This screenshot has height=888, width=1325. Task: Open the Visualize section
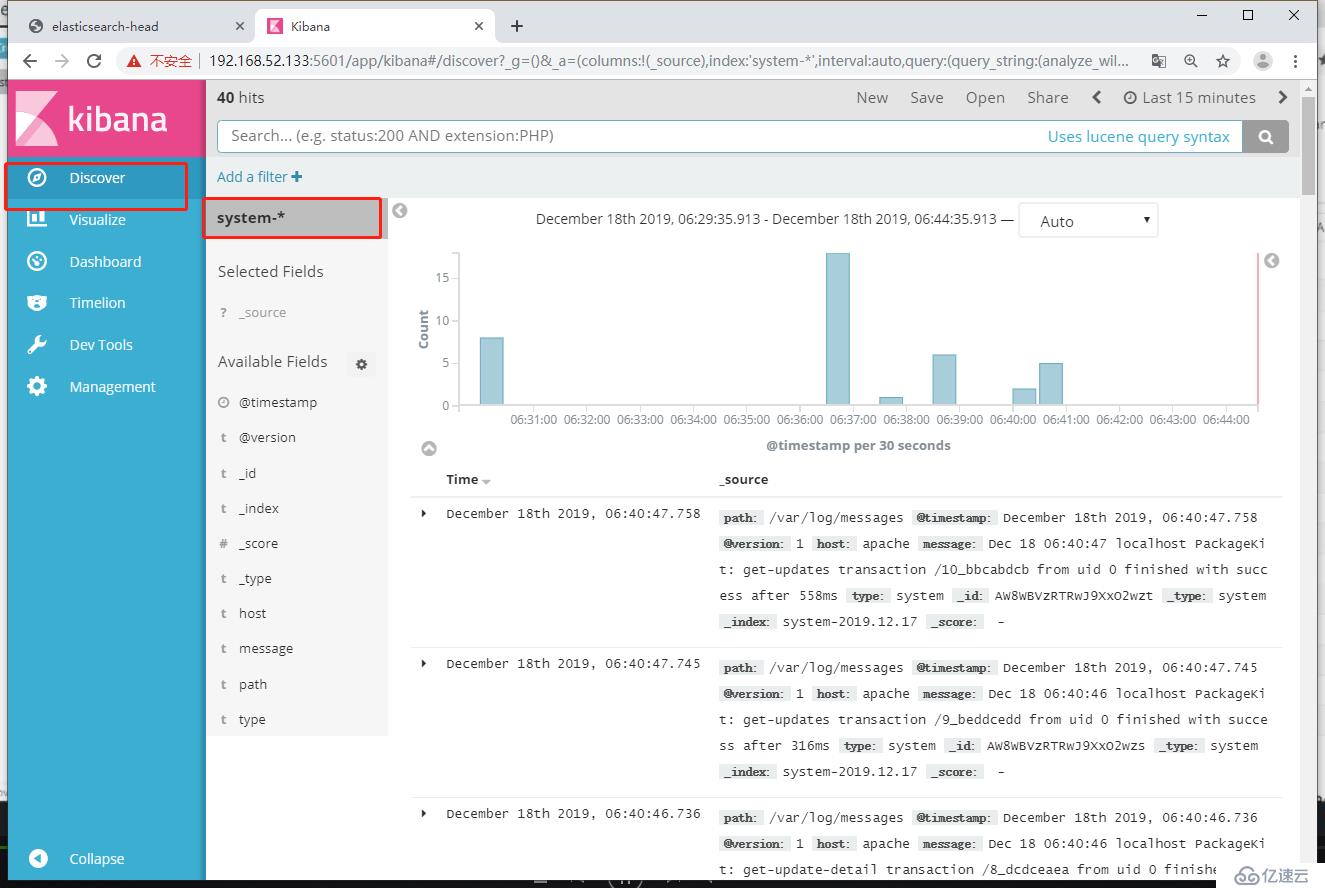coord(97,220)
